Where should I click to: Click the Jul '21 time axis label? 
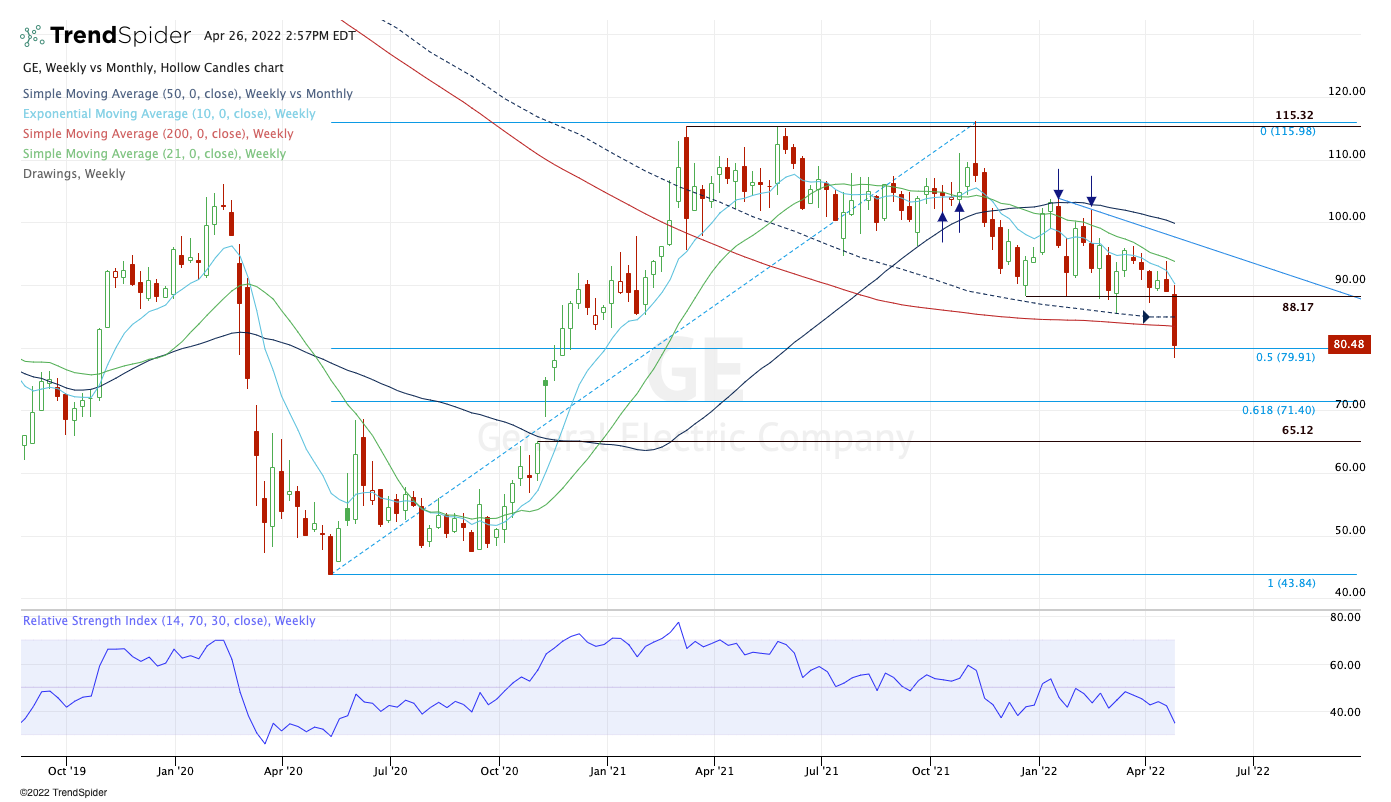coord(821,772)
